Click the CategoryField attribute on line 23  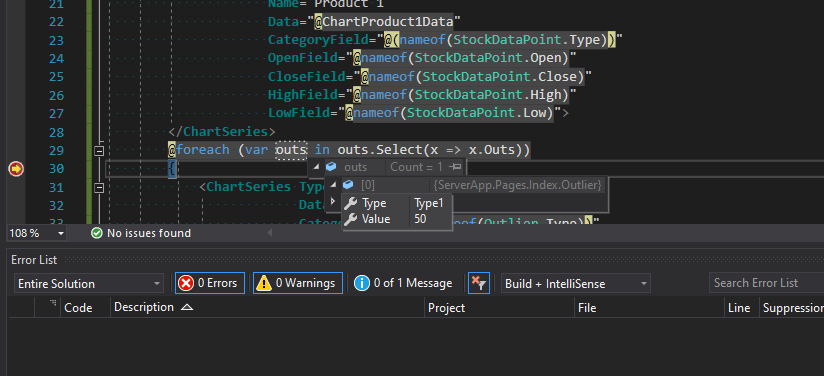click(318, 40)
